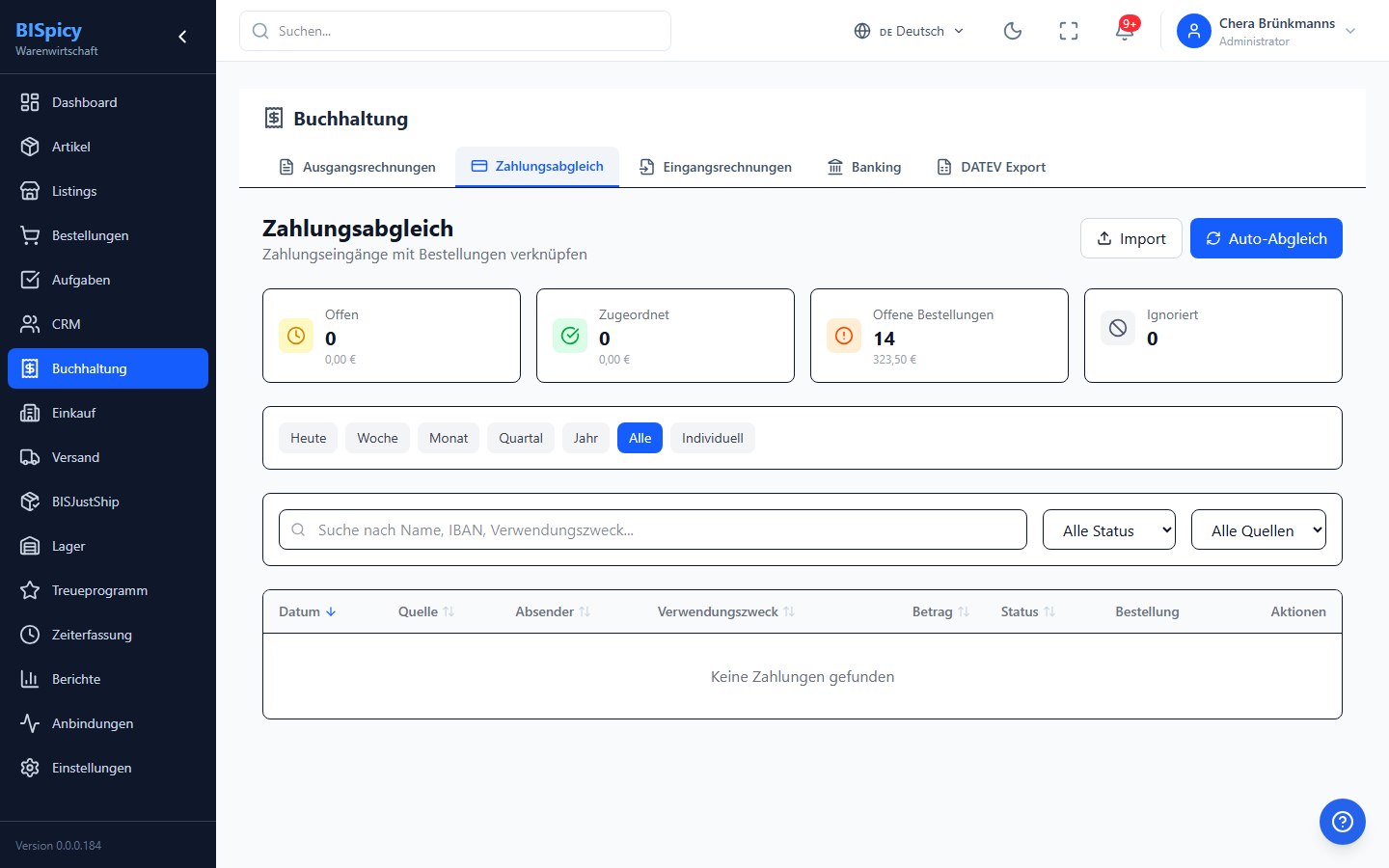Viewport: 1389px width, 868px height.
Task: Choose the Individuell date range
Action: coord(713,438)
